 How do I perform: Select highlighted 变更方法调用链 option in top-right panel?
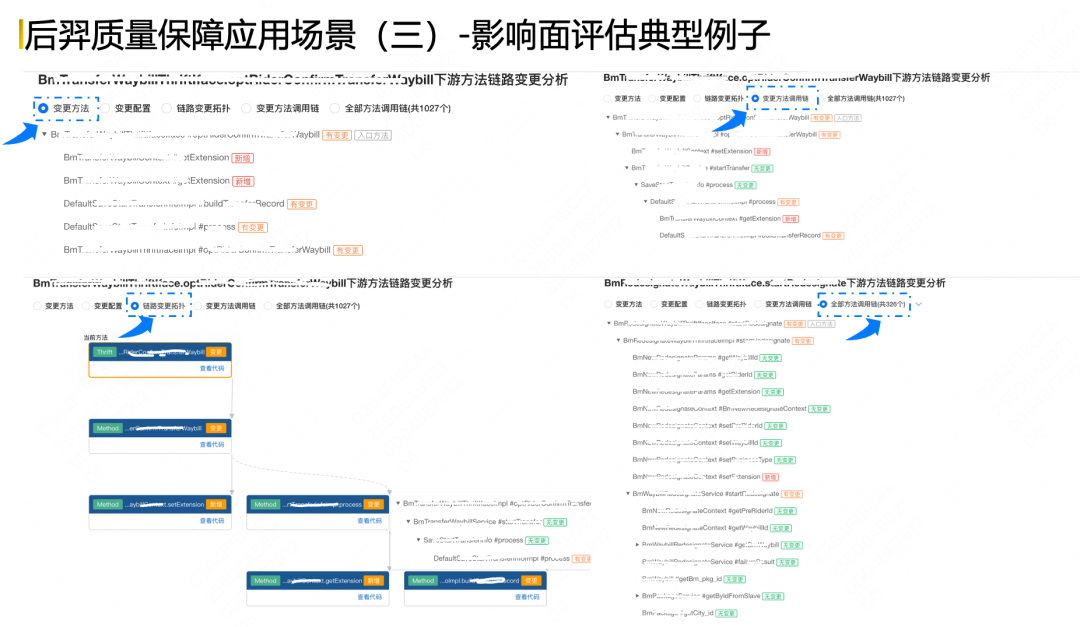(755, 99)
